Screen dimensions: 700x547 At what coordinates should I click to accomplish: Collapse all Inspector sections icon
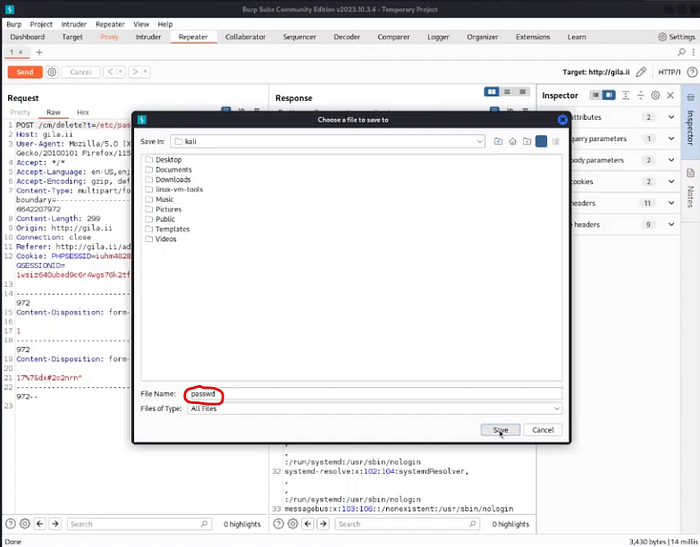click(641, 95)
